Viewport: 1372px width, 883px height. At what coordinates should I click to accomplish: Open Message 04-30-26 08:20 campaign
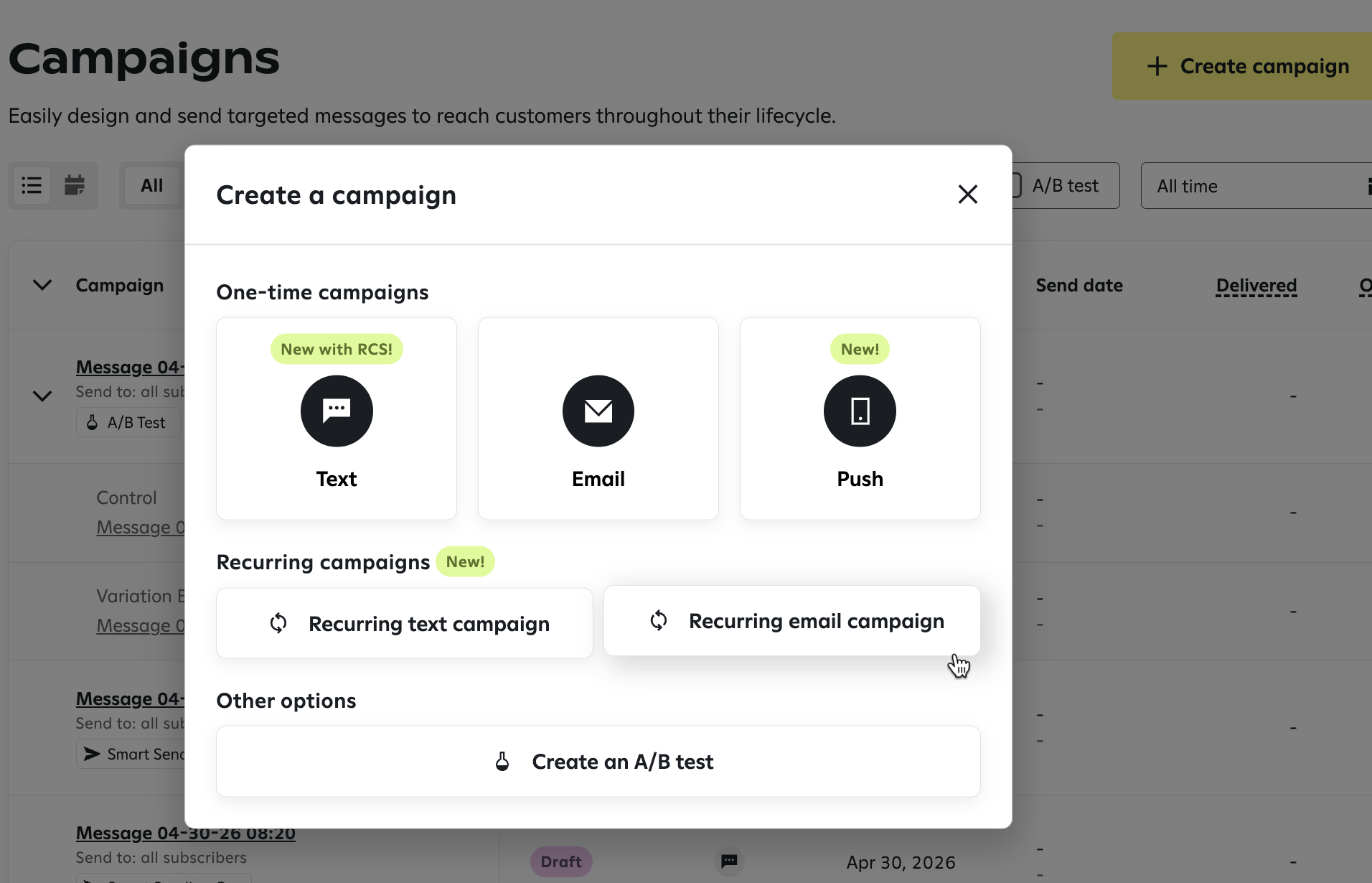[x=186, y=833]
